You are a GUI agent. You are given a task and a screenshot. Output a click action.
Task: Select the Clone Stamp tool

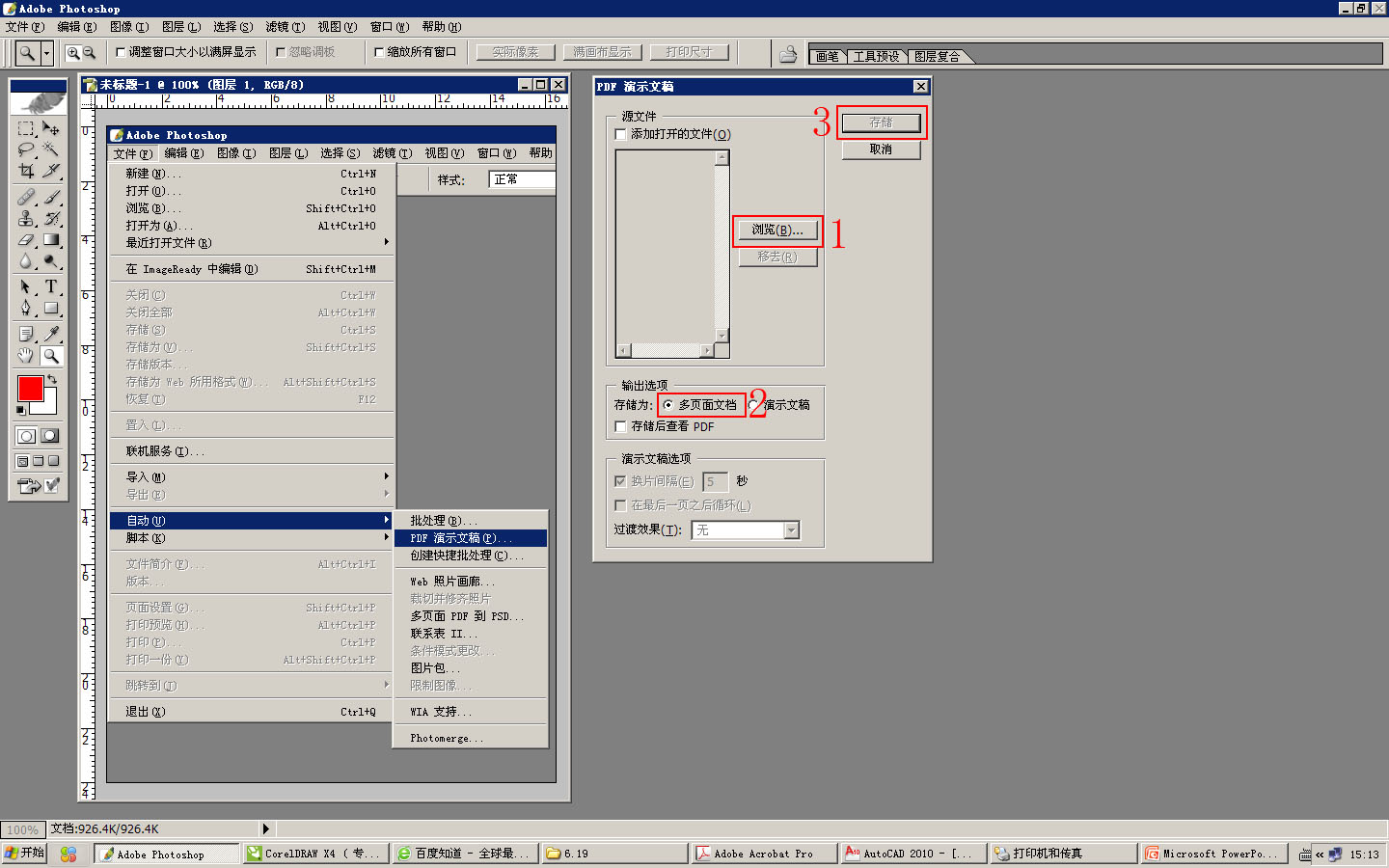(26, 218)
